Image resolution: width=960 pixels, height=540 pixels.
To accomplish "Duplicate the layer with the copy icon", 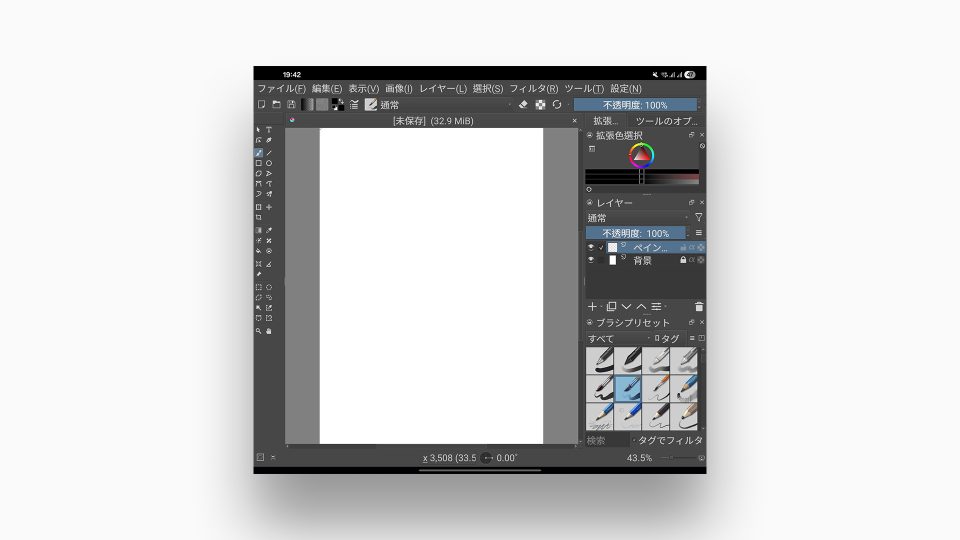I will click(610, 306).
